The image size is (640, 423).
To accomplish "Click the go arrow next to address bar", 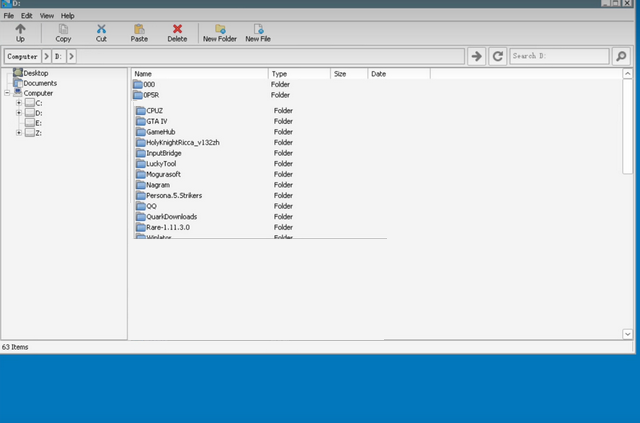I will point(476,57).
